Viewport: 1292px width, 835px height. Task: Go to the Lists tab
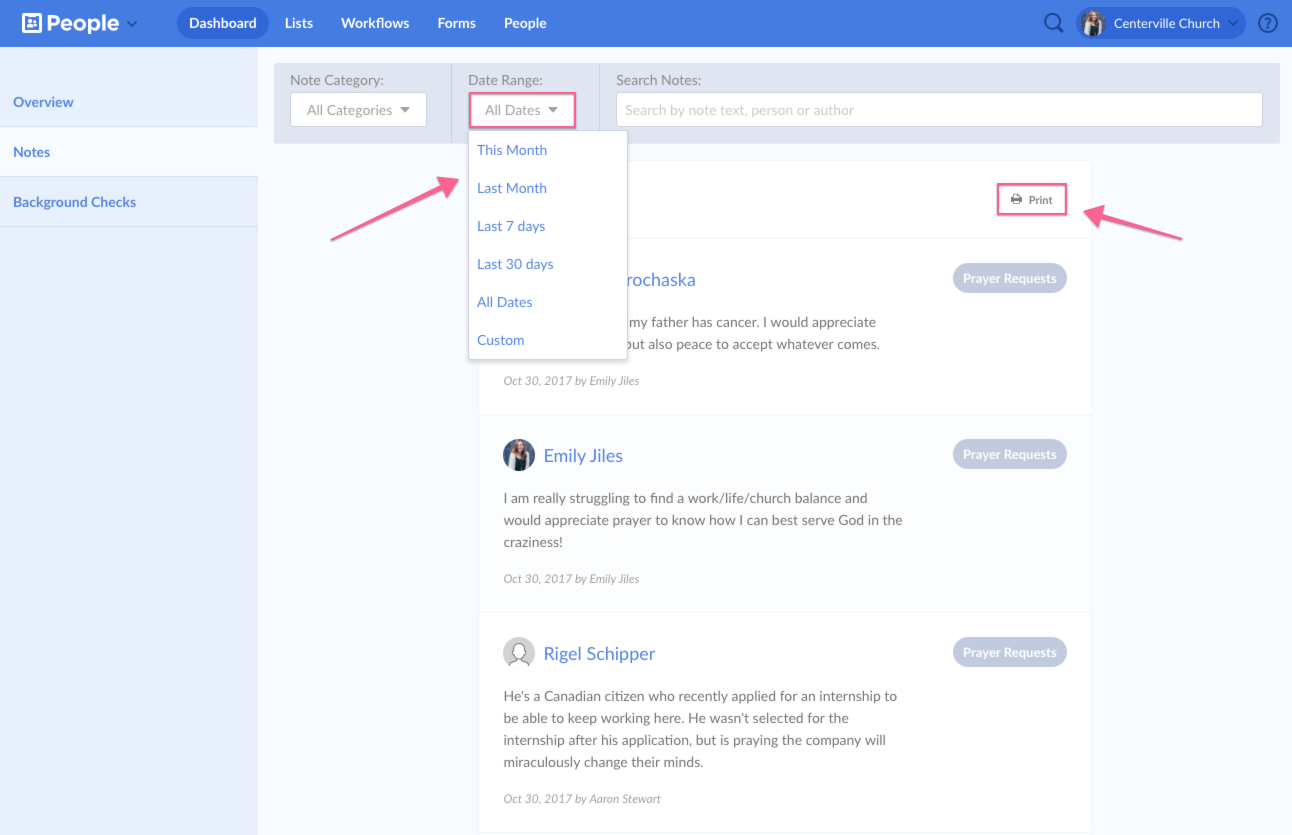[299, 23]
